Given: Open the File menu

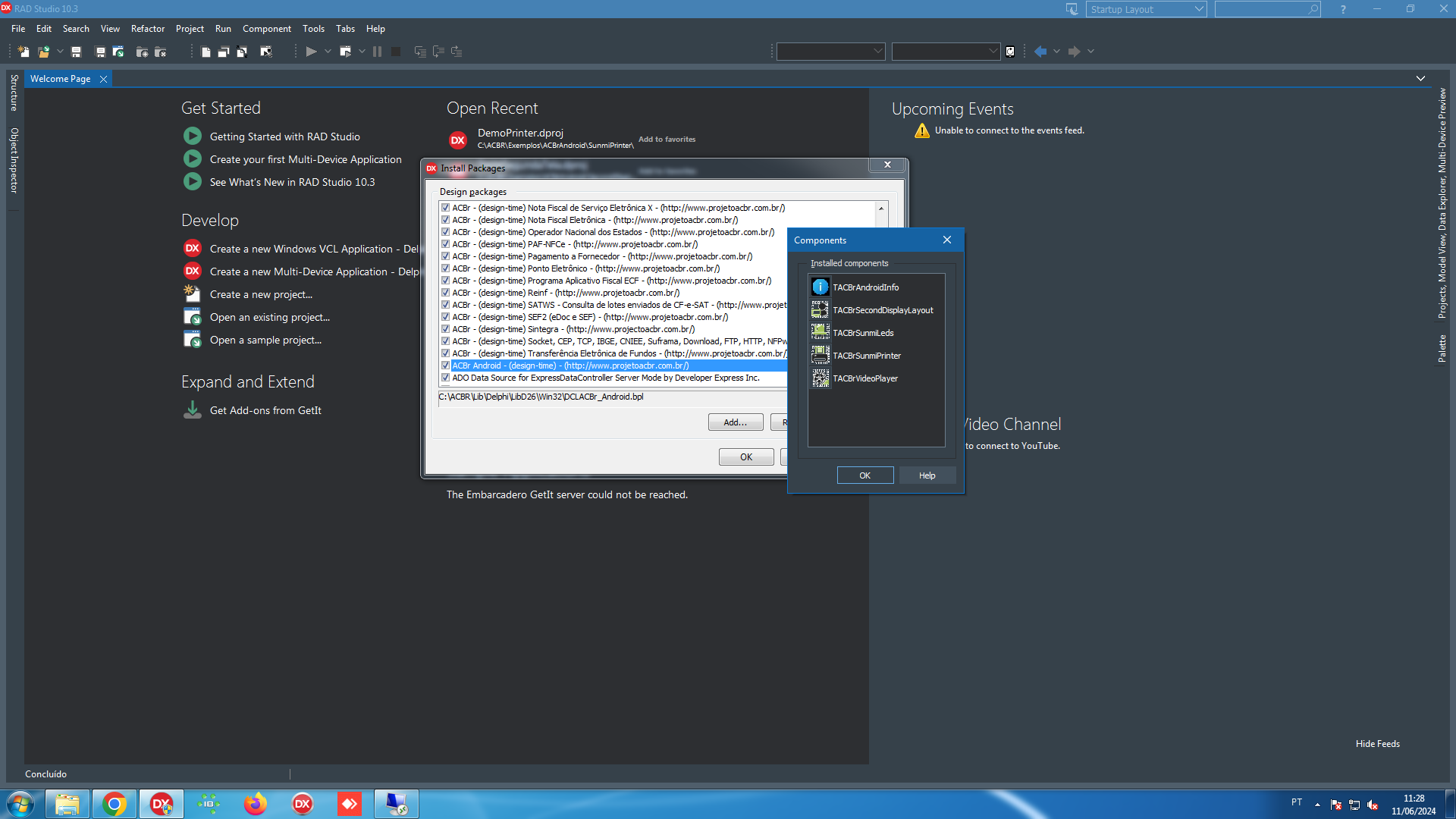Looking at the screenshot, I should (x=18, y=29).
